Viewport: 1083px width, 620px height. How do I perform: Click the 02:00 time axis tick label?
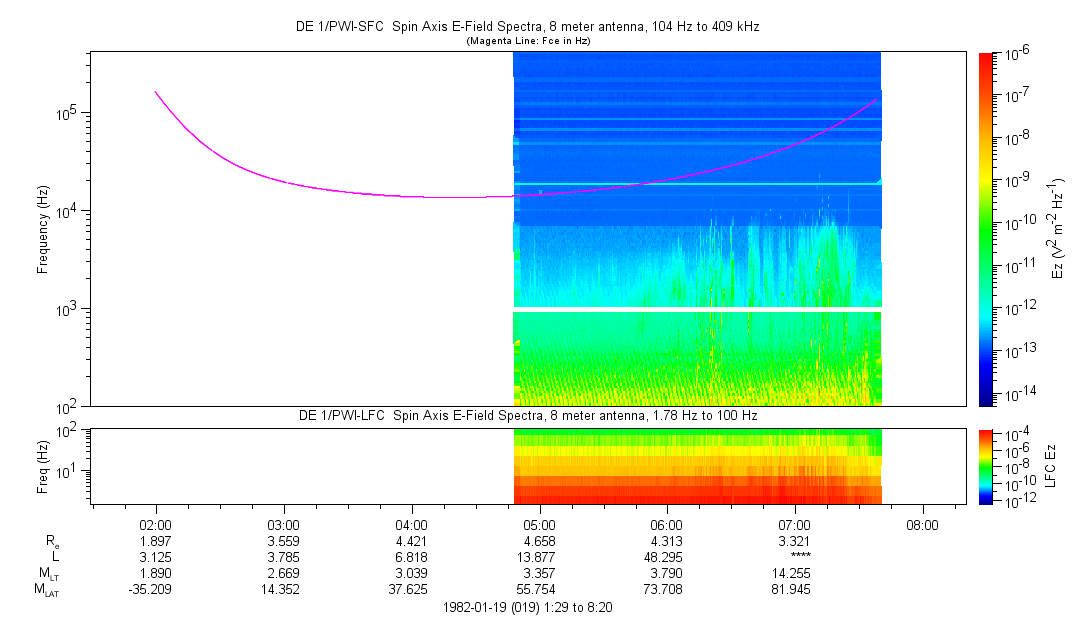tap(156, 524)
